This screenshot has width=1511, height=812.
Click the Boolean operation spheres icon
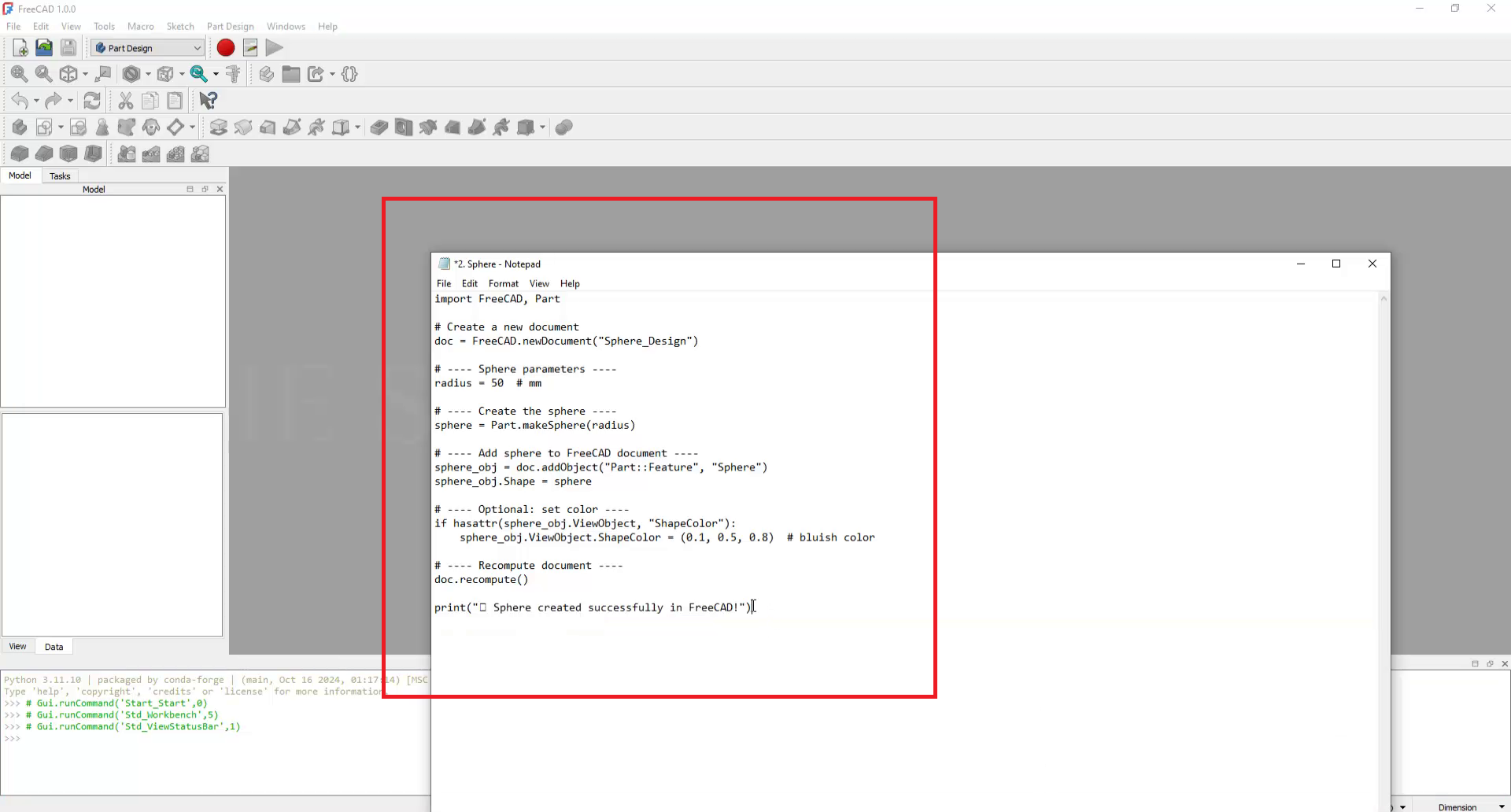(563, 127)
